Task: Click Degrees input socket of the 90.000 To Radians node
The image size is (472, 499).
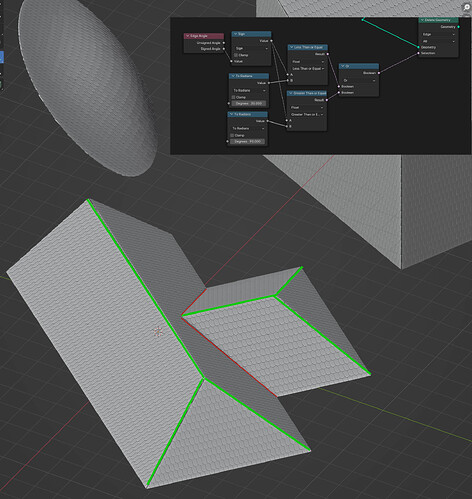Action: (228, 141)
